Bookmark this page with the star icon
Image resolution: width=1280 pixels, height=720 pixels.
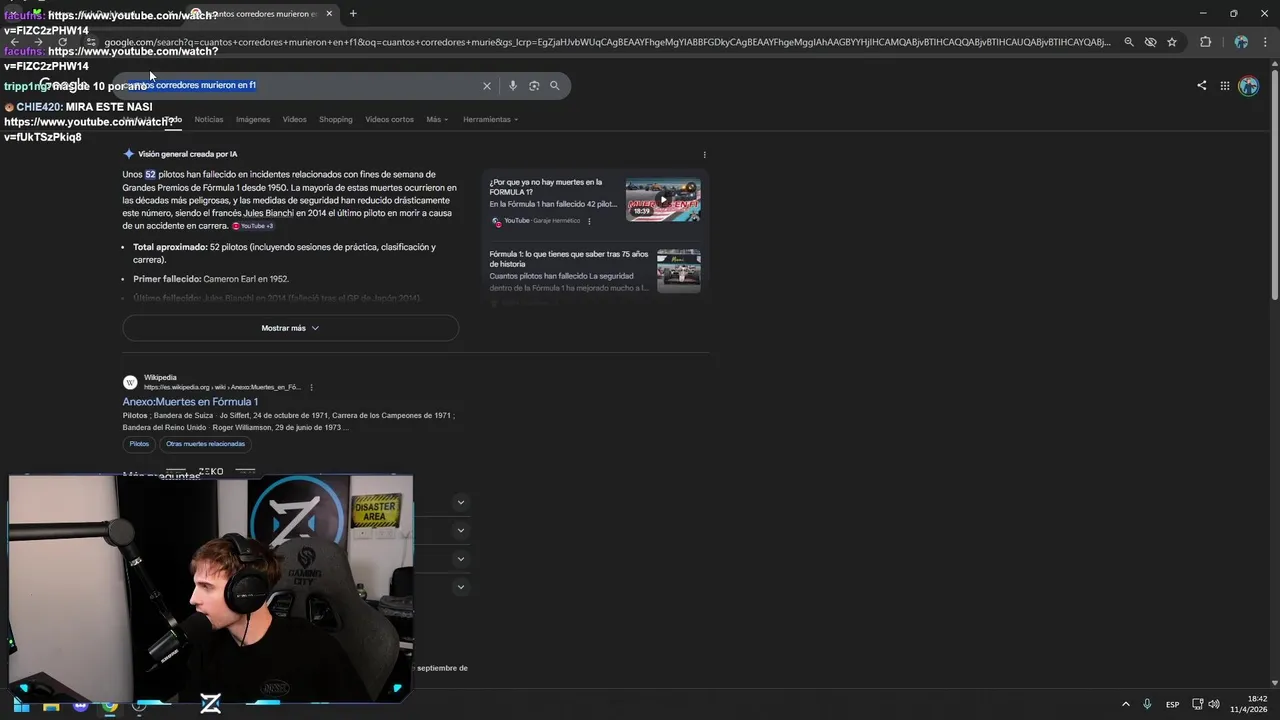[1172, 42]
